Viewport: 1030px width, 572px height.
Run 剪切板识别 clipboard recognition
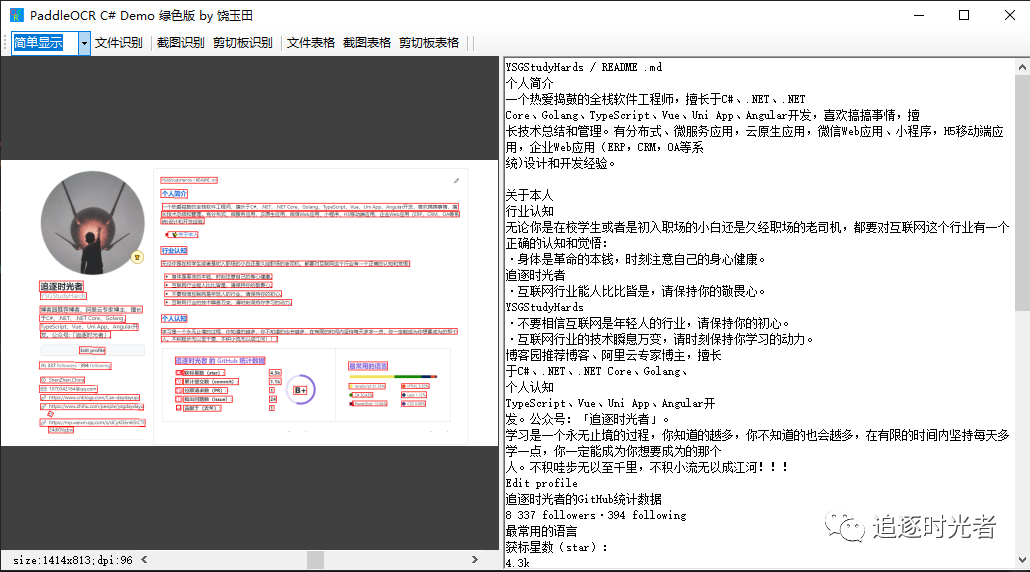coord(242,43)
